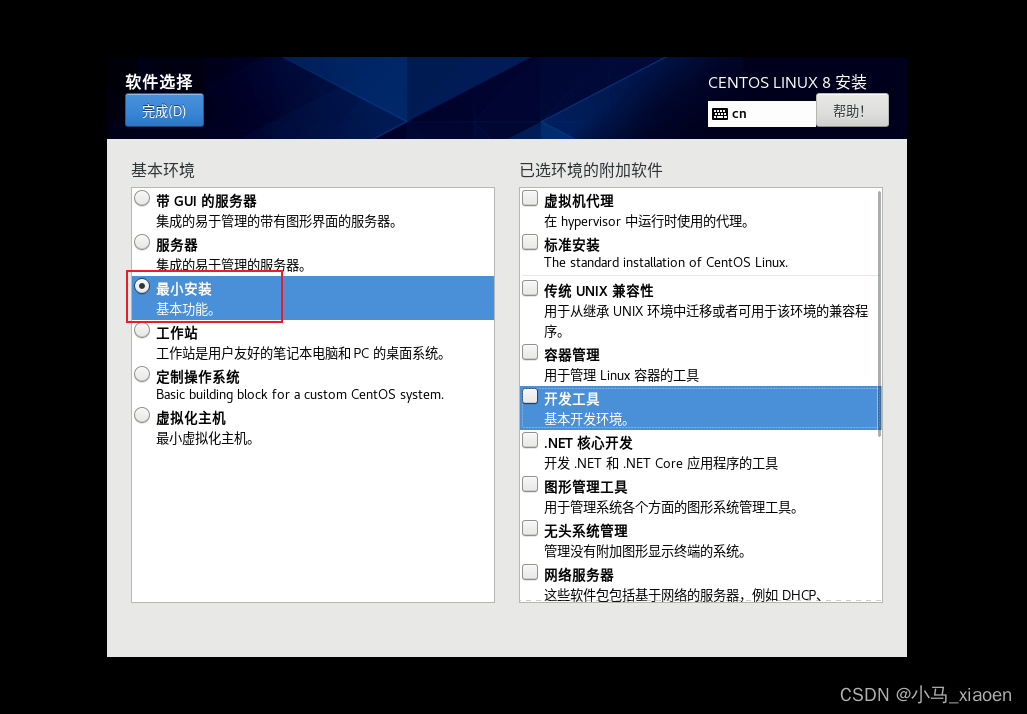The height and width of the screenshot is (714, 1027).
Task: Click the 完成(D) done button
Action: click(x=164, y=110)
